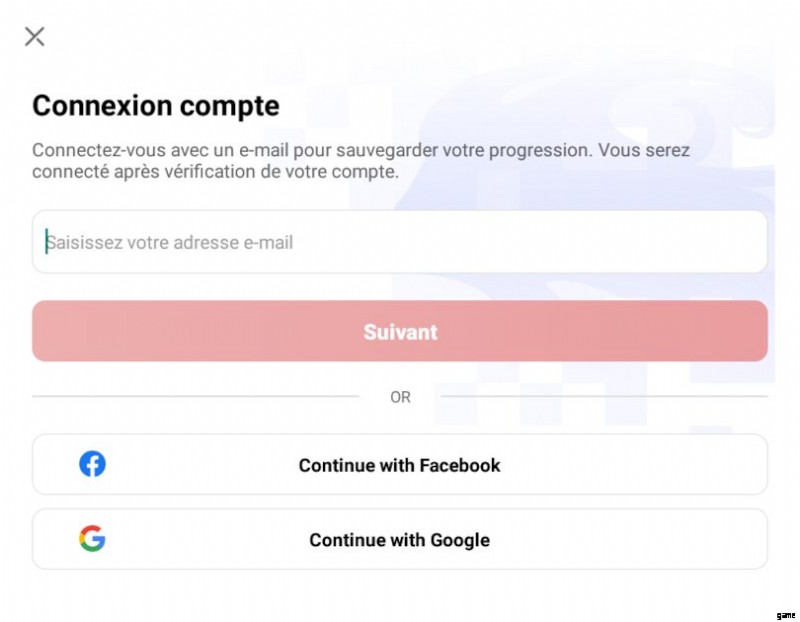The height and width of the screenshot is (622, 800).
Task: Select the "Continue with Facebook" label text
Action: point(399,465)
